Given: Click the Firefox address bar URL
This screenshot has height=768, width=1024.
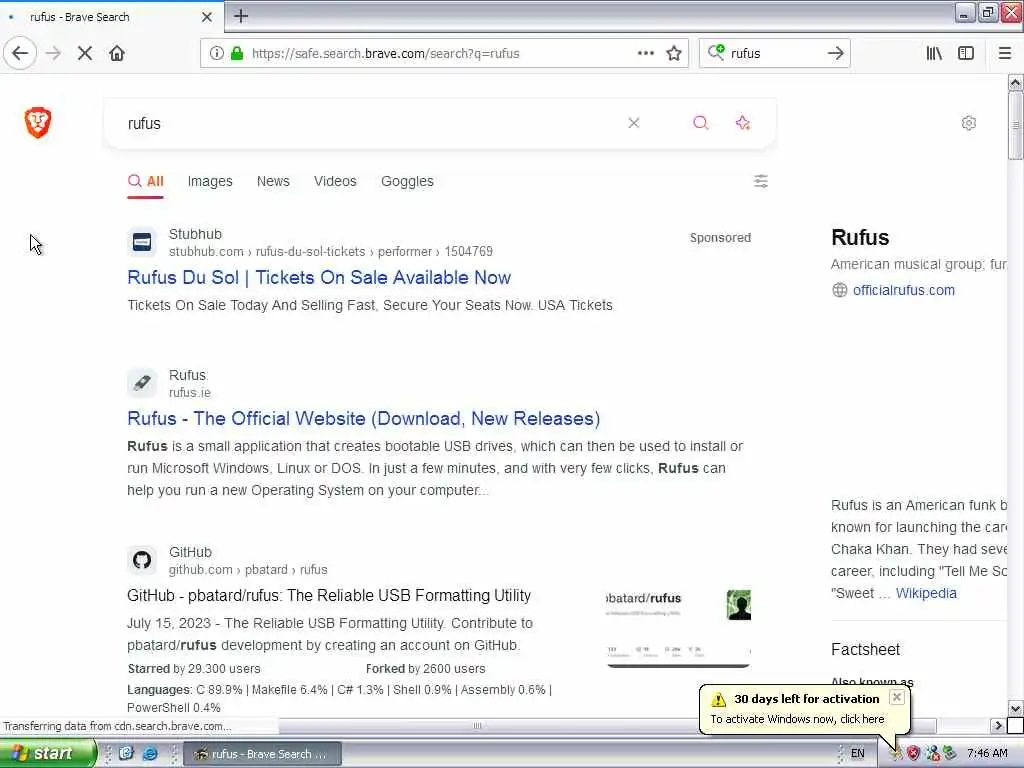Looking at the screenshot, I should coord(385,54).
